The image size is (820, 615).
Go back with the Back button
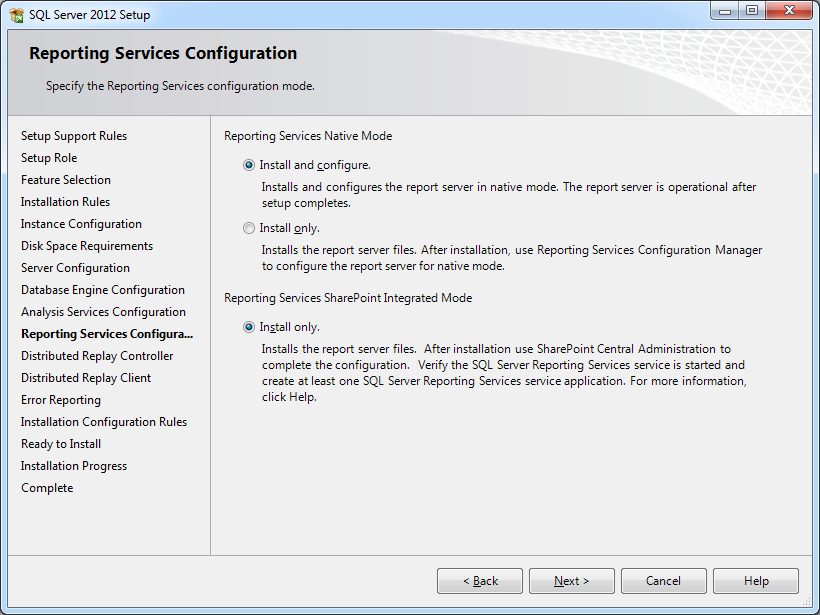(x=480, y=581)
